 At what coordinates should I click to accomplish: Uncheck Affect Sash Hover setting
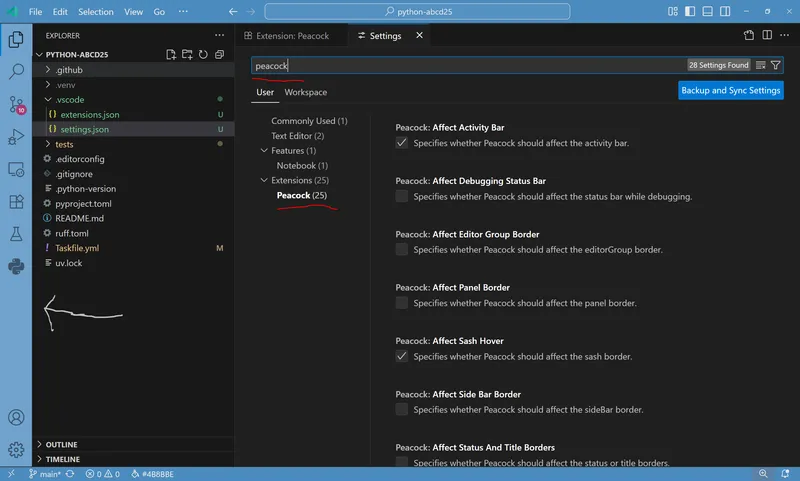pyautogui.click(x=402, y=356)
